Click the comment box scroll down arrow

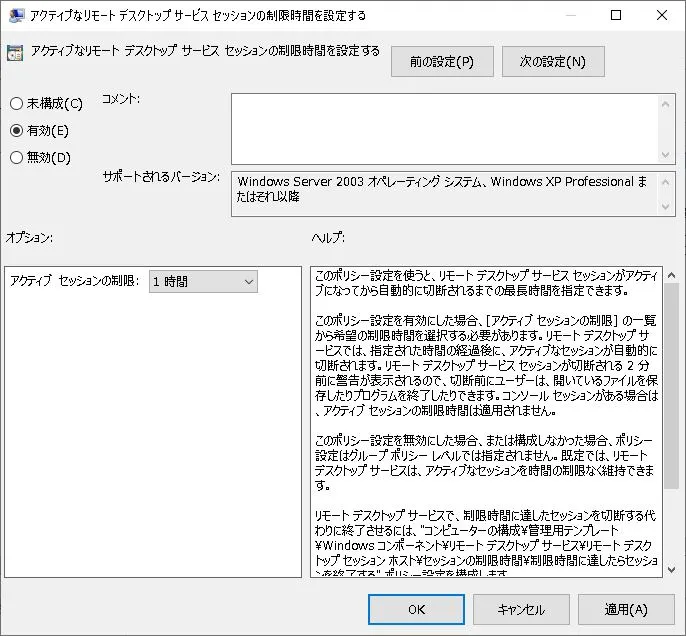(665, 154)
